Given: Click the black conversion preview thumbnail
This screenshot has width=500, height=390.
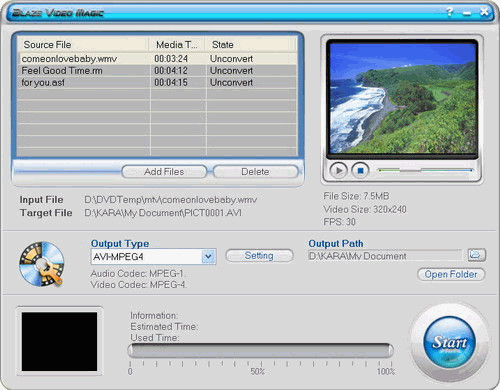Looking at the screenshot, I should (59, 341).
